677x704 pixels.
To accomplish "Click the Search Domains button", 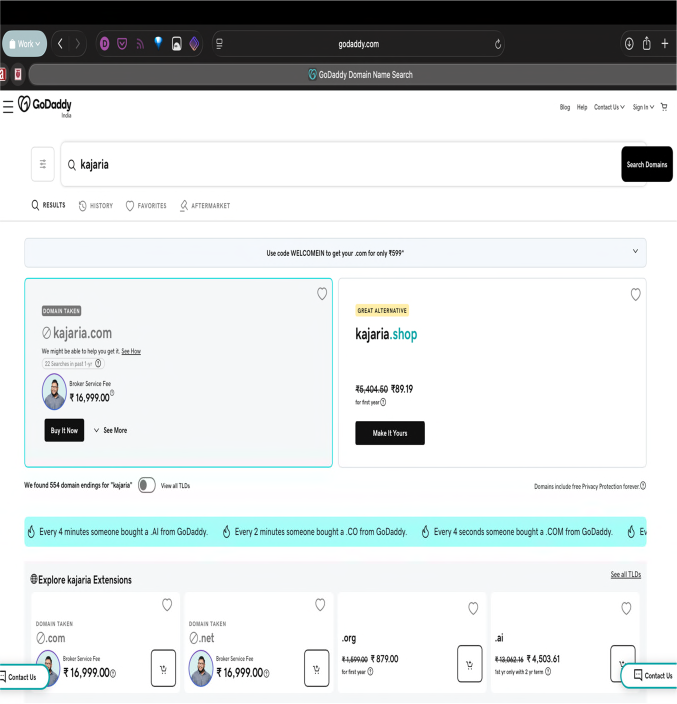I will click(x=647, y=164).
